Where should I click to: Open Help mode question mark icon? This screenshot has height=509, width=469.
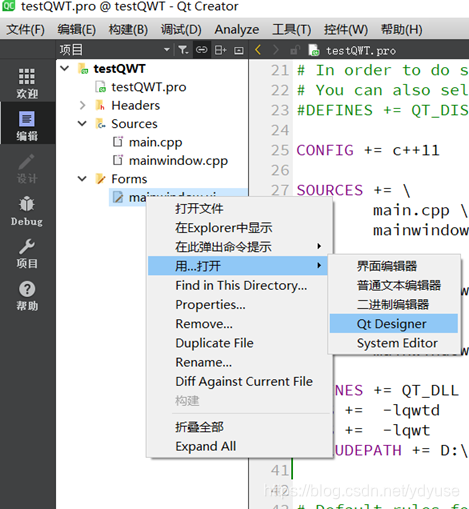(27, 296)
